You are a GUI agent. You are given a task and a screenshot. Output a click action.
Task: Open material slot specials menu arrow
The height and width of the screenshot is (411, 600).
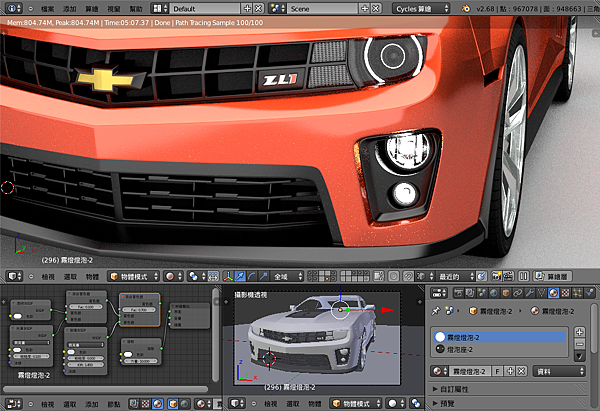579,356
